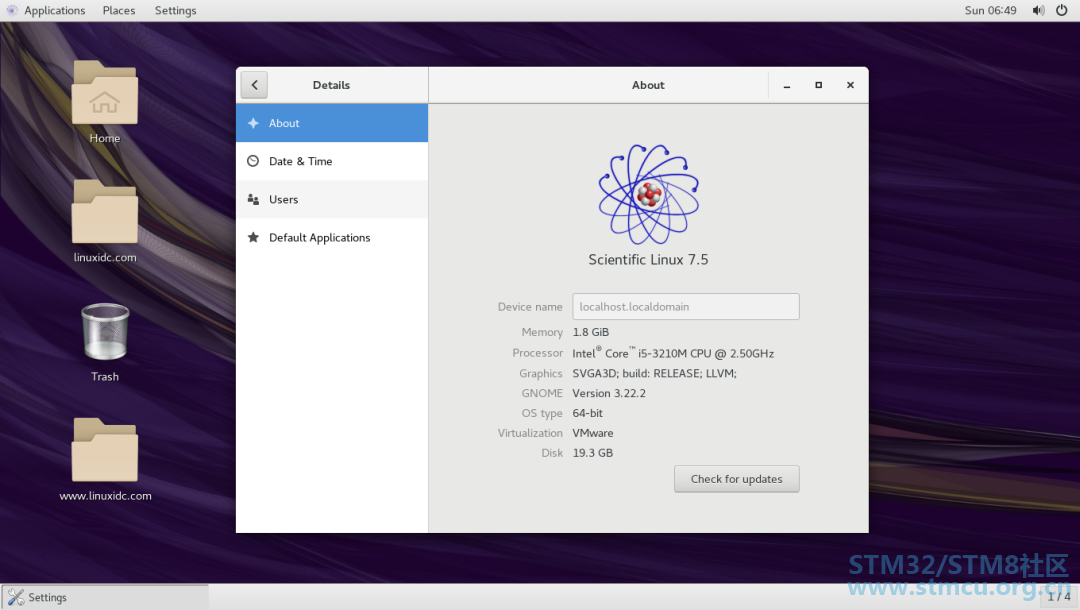The height and width of the screenshot is (610, 1080).
Task: Click the Disk value 19.3 GB
Action: (592, 453)
